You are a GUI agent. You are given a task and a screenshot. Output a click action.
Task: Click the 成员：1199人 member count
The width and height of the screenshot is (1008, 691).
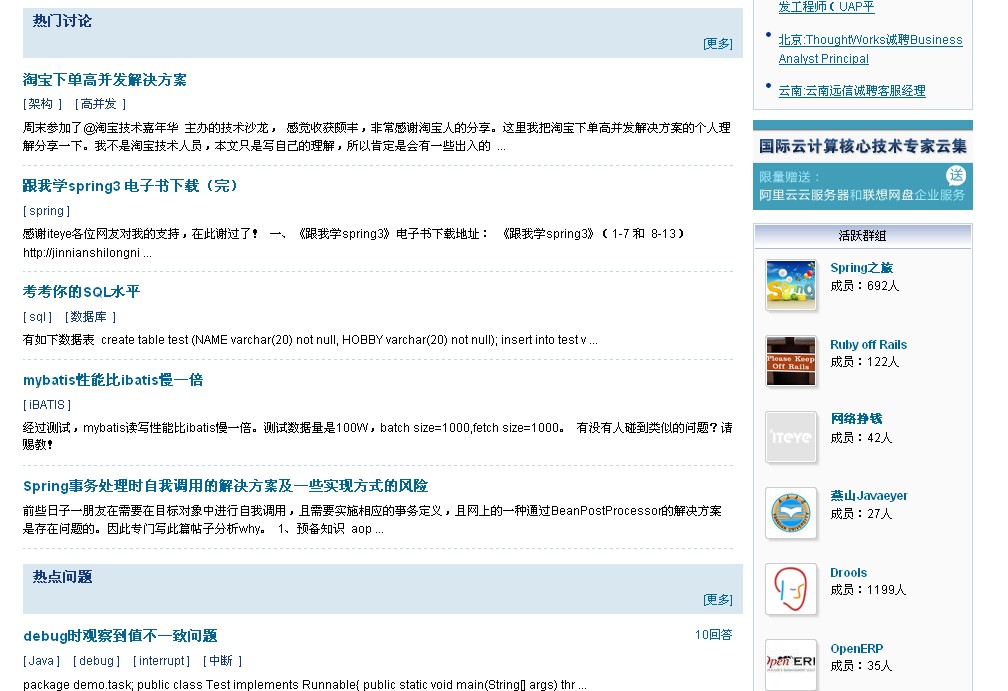868,590
